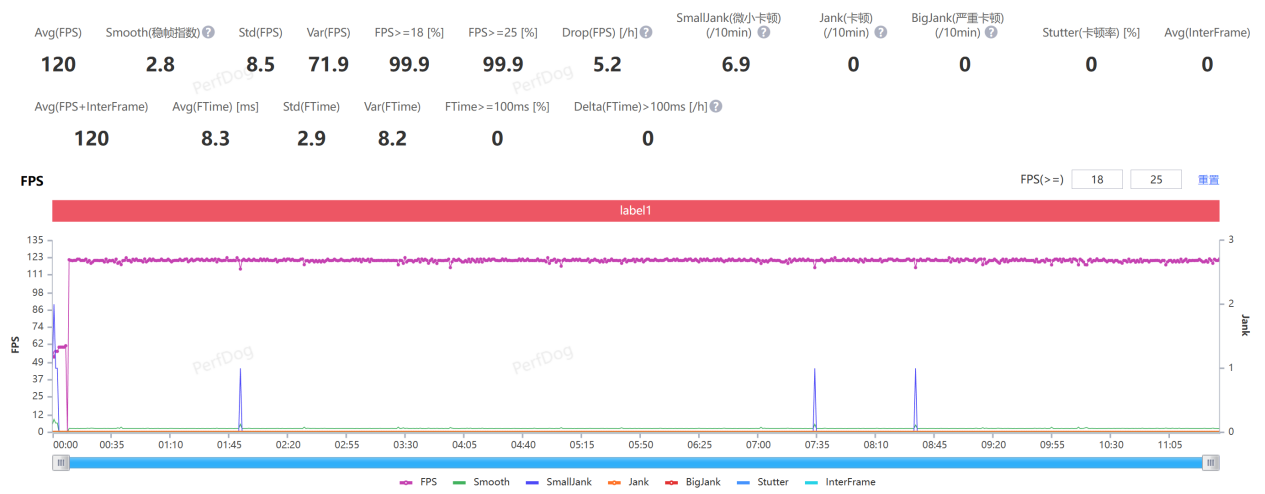Click the left handle of time range slider
This screenshot has width=1265, height=494.
coord(62,462)
